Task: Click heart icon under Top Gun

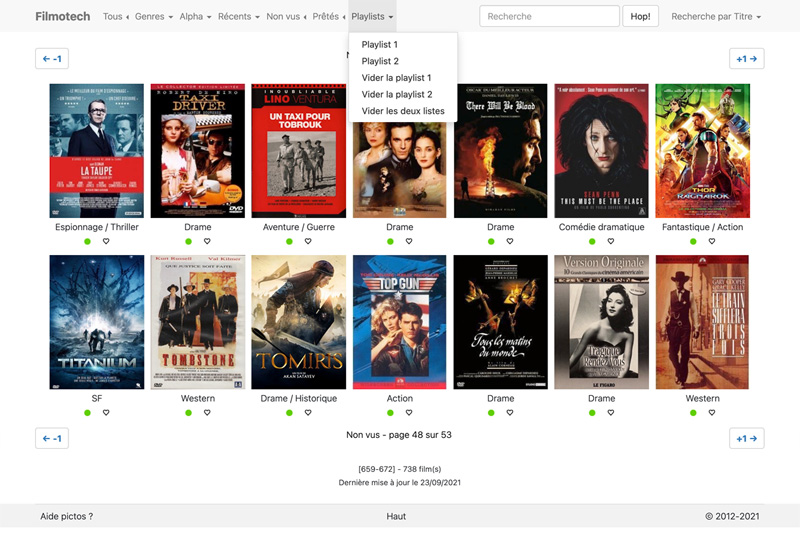Action: 409,413
